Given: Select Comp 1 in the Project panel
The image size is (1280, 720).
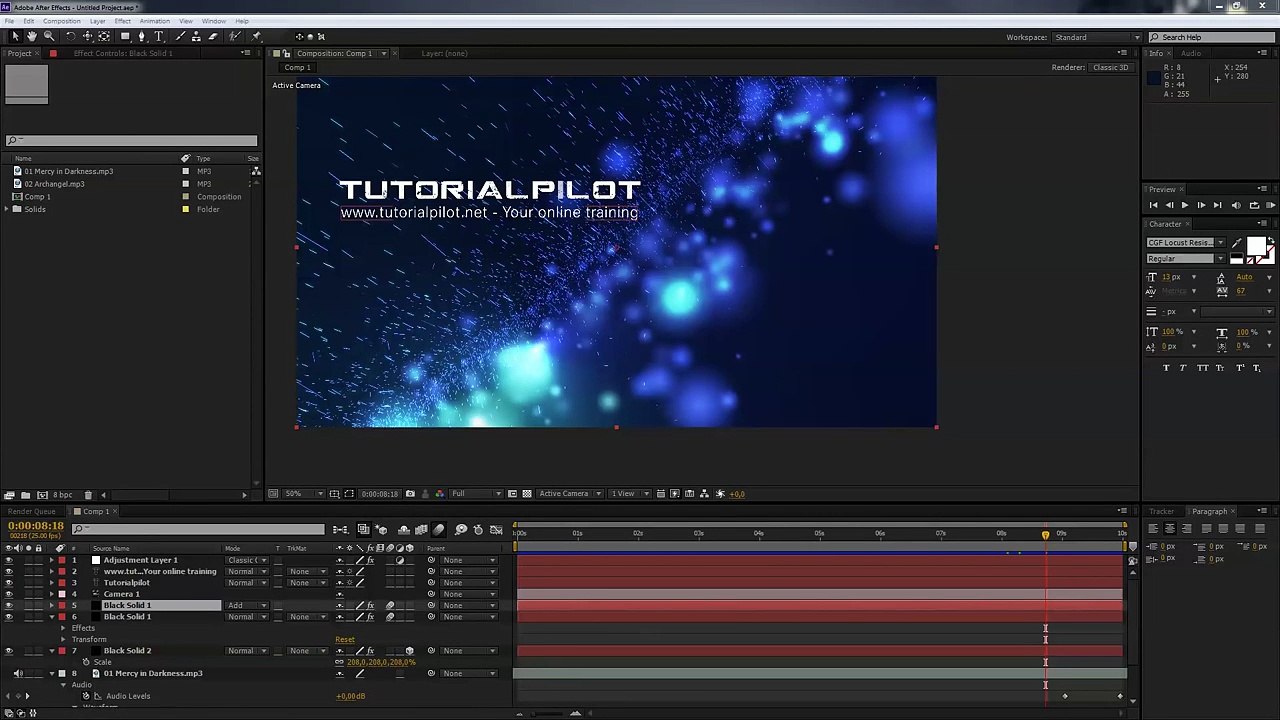Looking at the screenshot, I should [37, 197].
